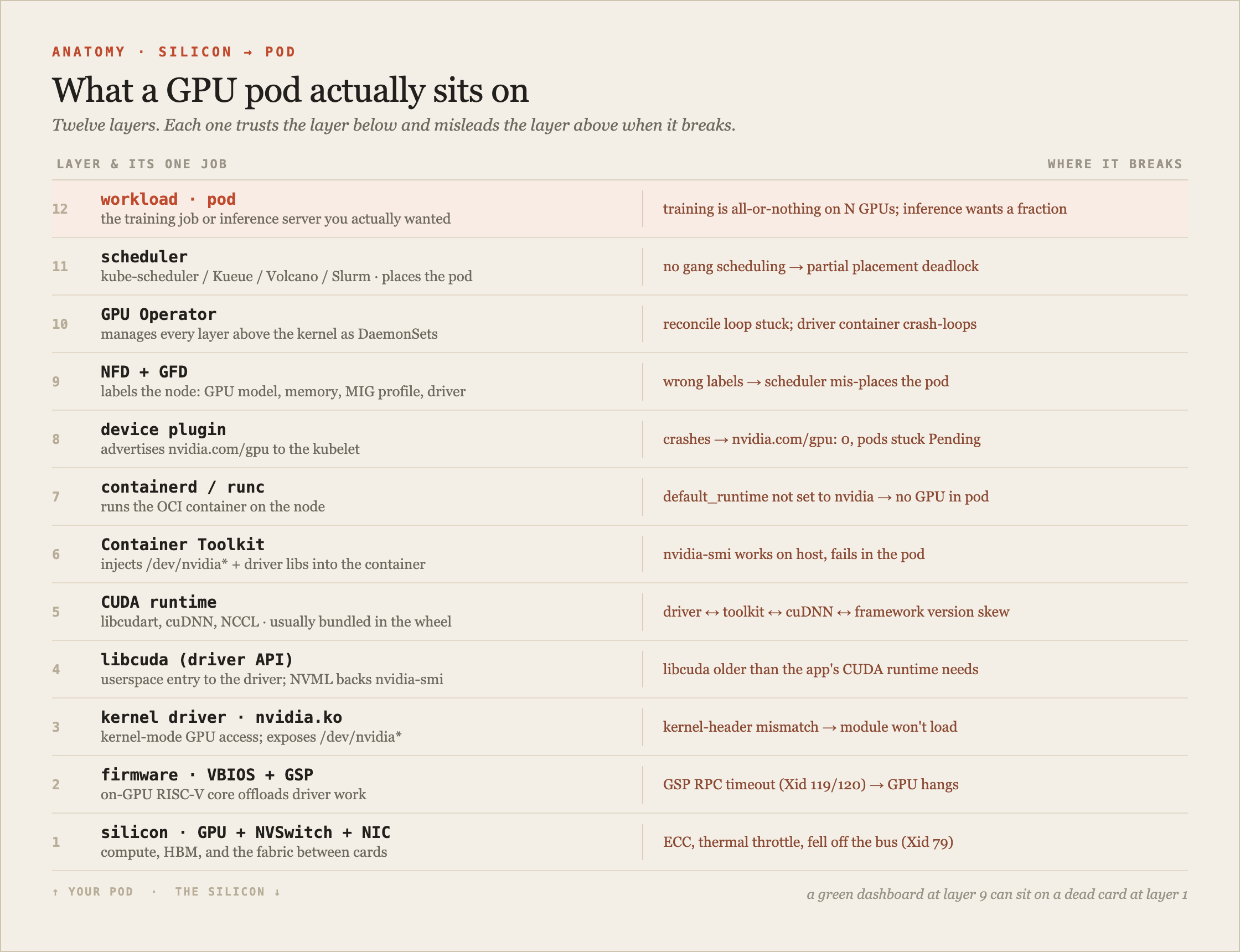This screenshot has width=1240, height=952.
Task: Select the 'NFD + GFD' layer title
Action: pyautogui.click(x=144, y=372)
